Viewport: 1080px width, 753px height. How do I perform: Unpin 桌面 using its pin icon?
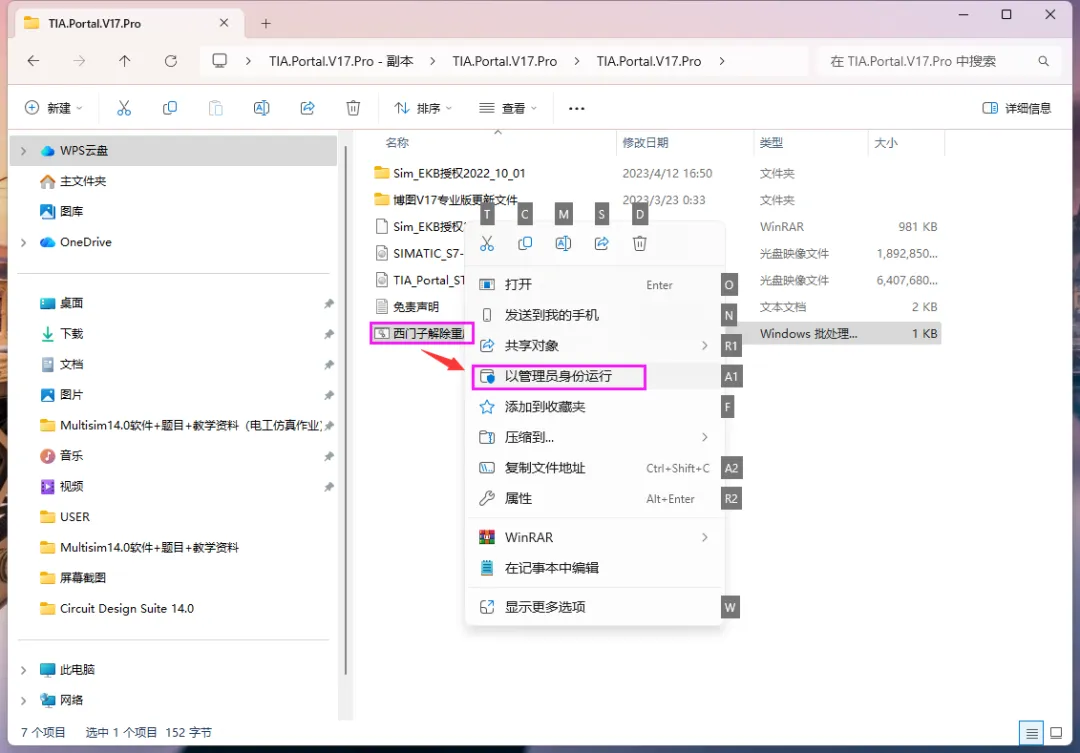[329, 304]
